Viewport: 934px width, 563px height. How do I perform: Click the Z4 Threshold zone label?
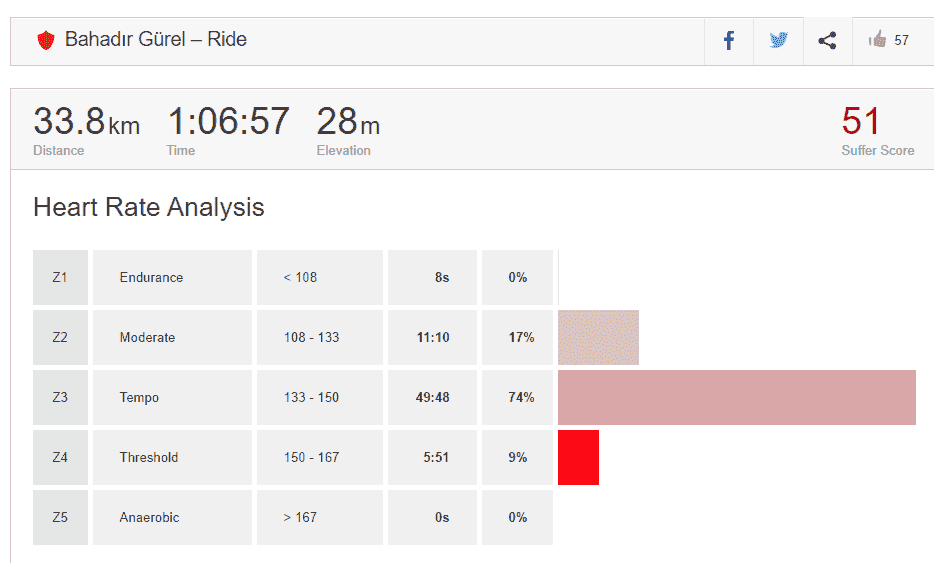(149, 458)
